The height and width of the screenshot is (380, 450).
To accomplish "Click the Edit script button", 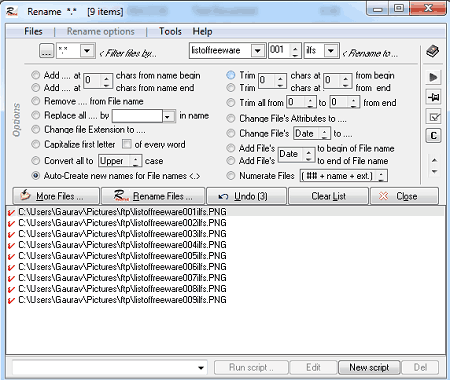I will tap(313, 367).
